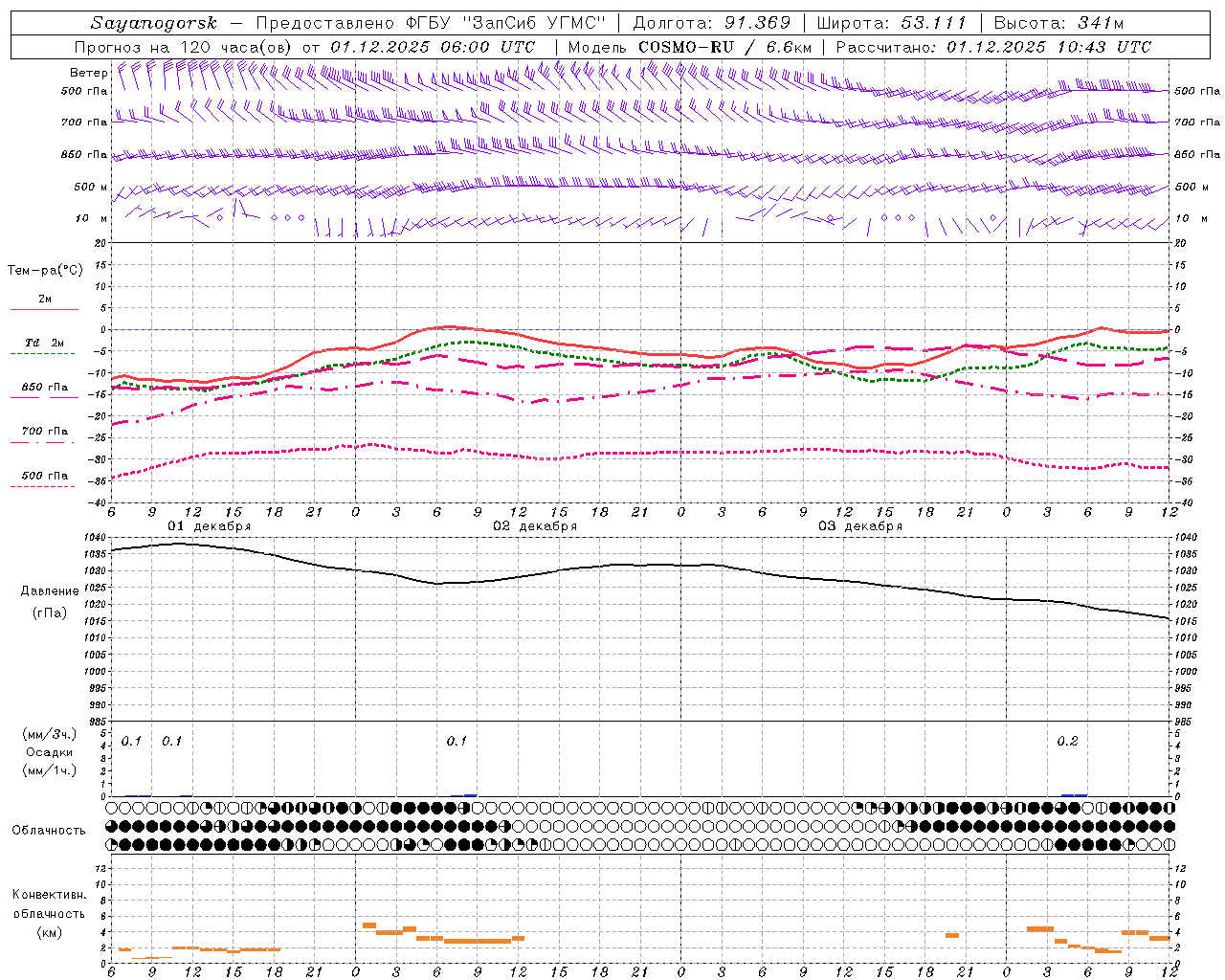Click the '01 декабря' date label

[210, 526]
